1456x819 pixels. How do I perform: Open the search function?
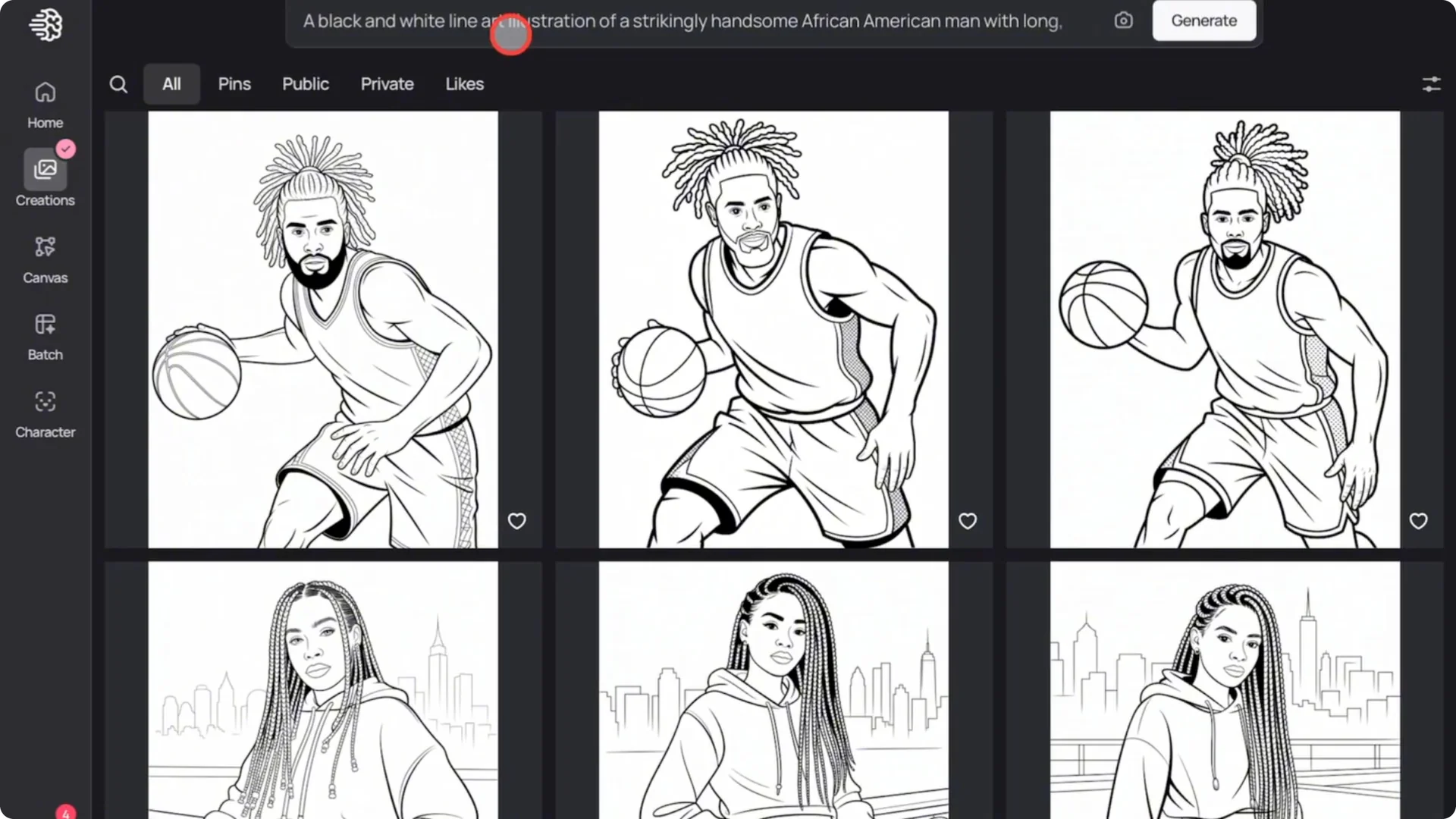pos(118,84)
